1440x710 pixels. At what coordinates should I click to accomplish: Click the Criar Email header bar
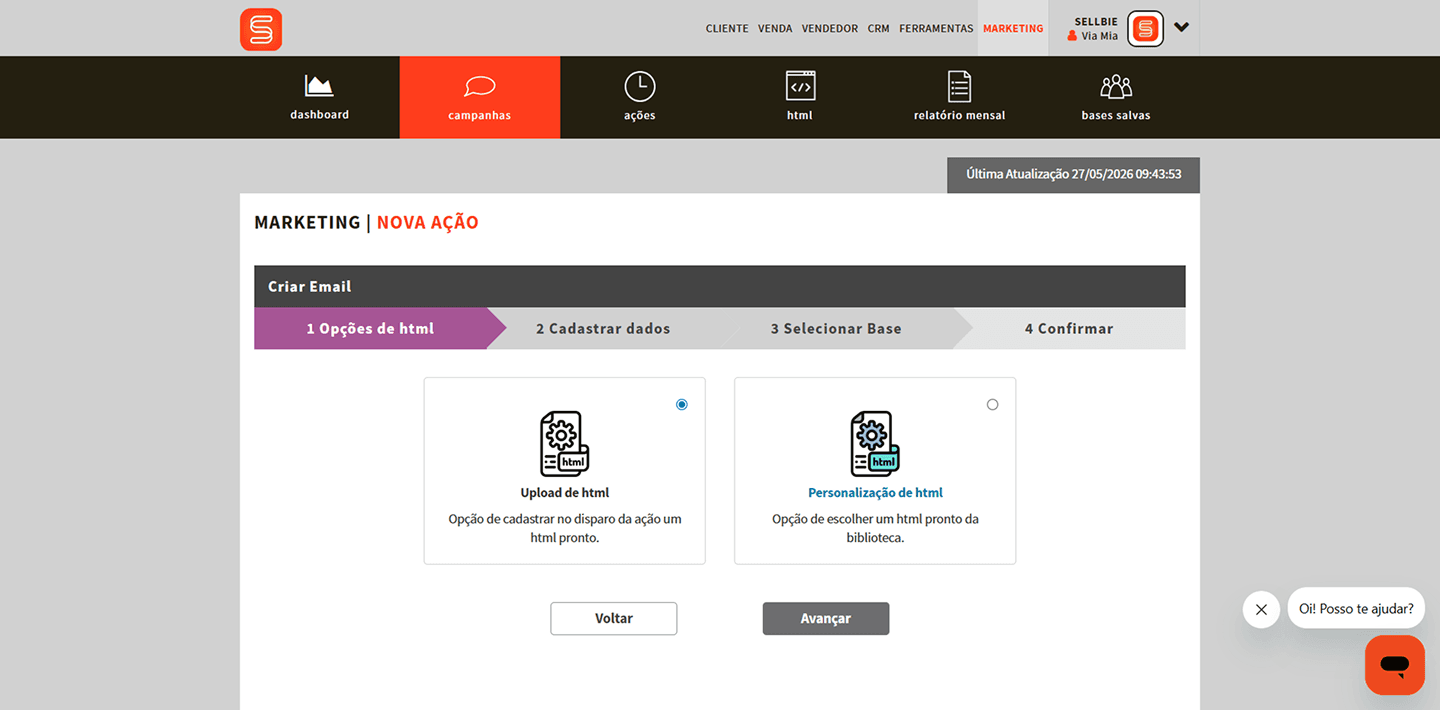(720, 286)
